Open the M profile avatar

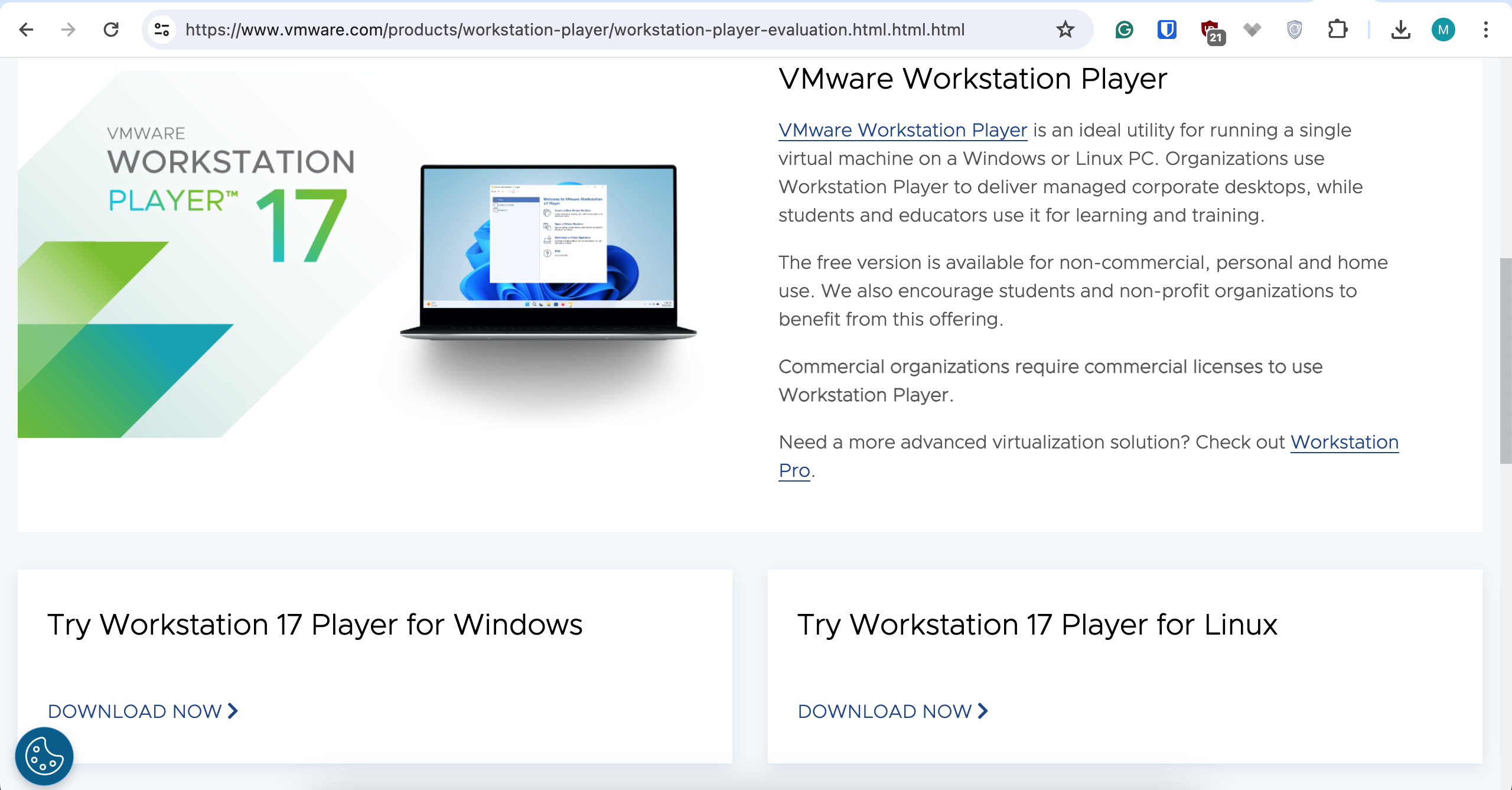click(x=1443, y=30)
